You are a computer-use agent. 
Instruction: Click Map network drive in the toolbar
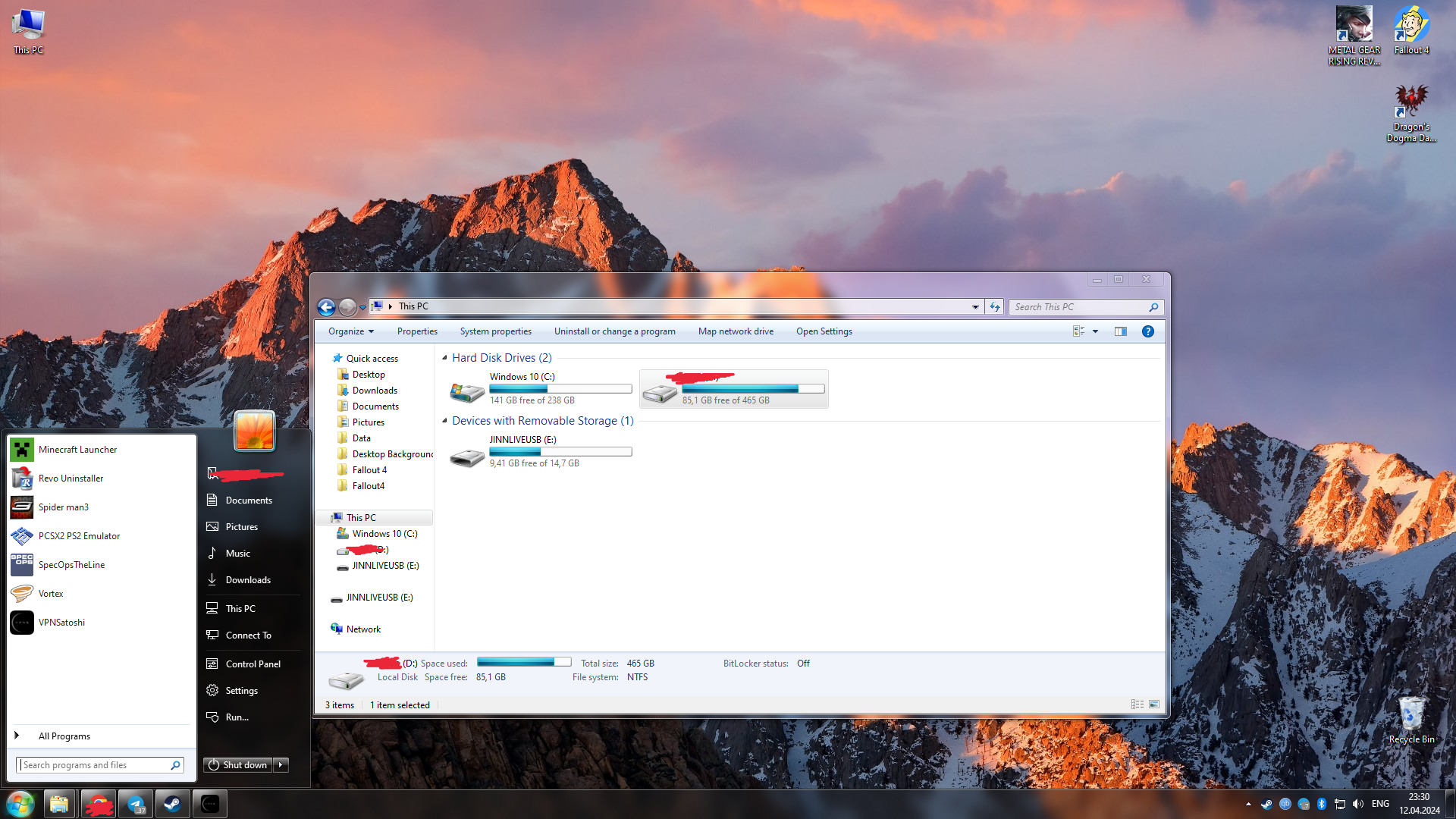(x=736, y=331)
